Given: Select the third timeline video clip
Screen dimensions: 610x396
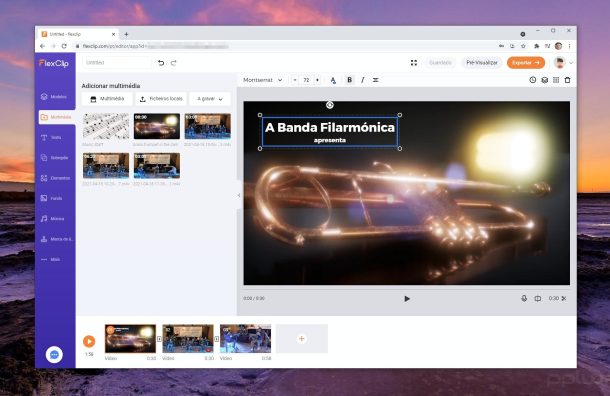Looking at the screenshot, I should (245, 339).
